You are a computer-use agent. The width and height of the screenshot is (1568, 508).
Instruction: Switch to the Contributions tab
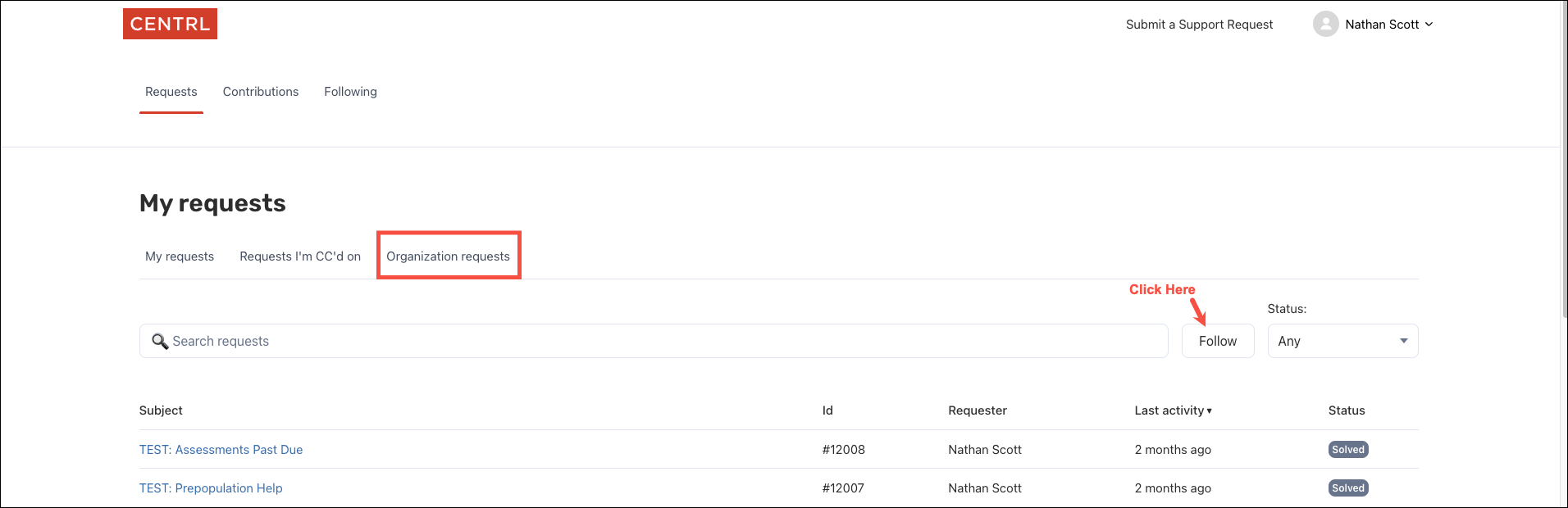pyautogui.click(x=260, y=92)
